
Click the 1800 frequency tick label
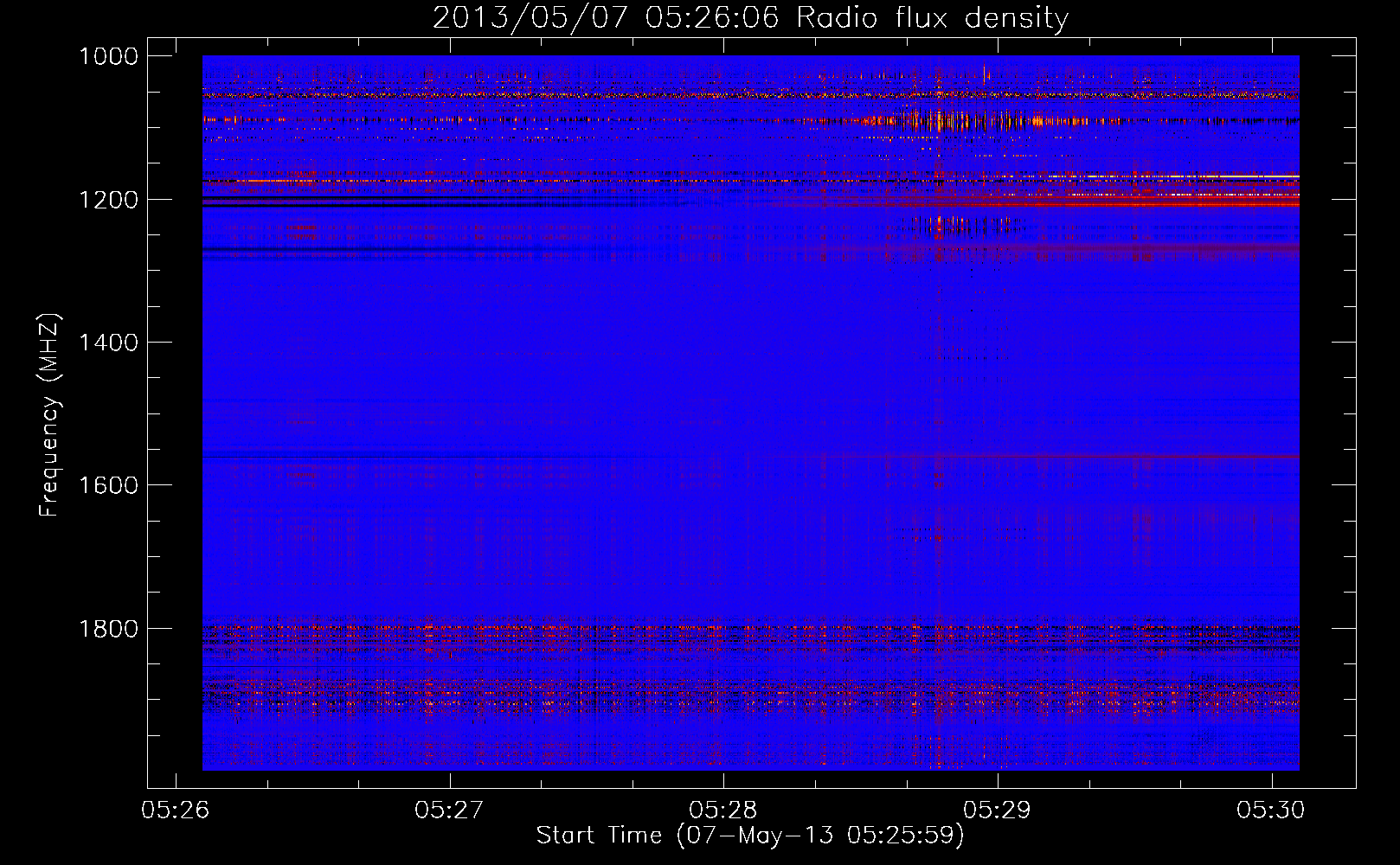(109, 628)
